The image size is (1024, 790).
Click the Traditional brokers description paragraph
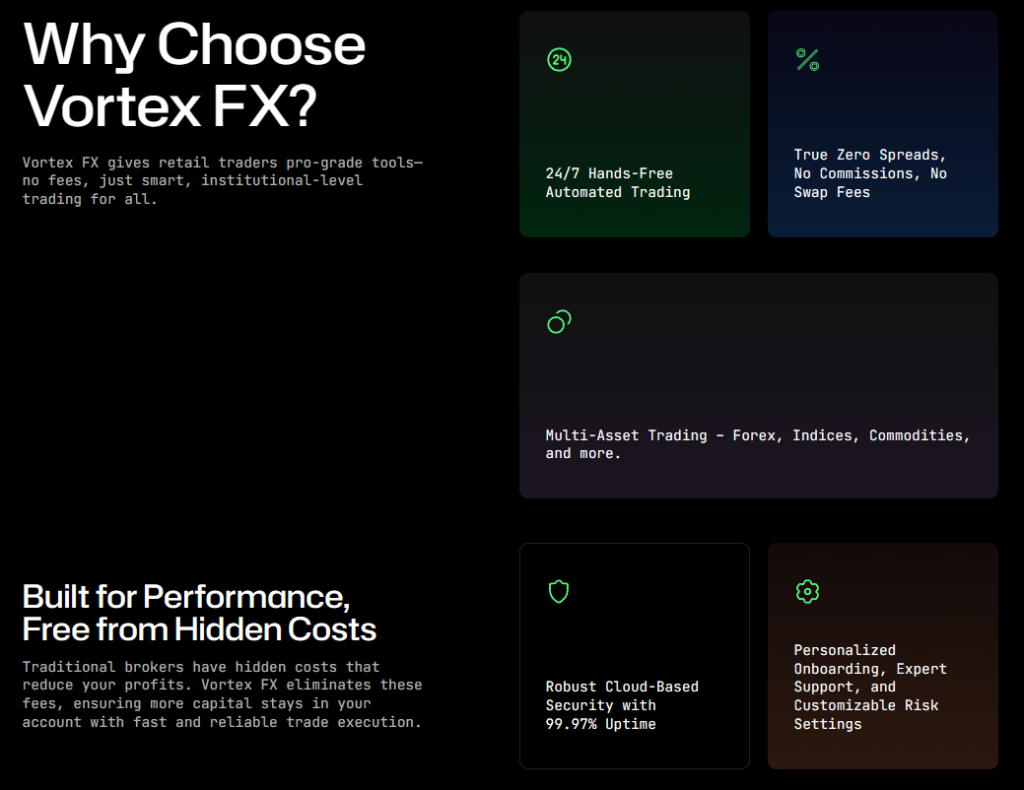(222, 694)
